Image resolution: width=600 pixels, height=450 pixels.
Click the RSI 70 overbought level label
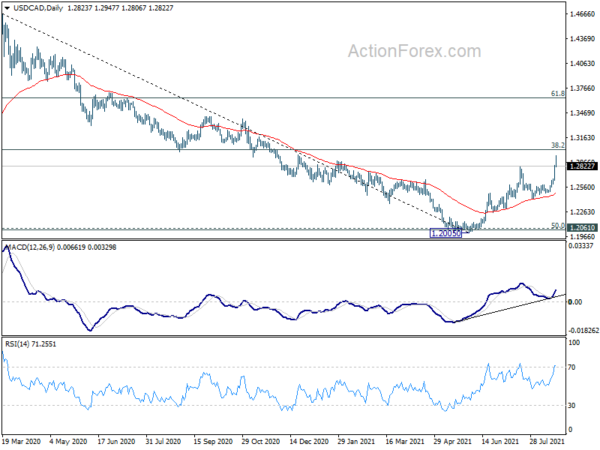(x=572, y=367)
